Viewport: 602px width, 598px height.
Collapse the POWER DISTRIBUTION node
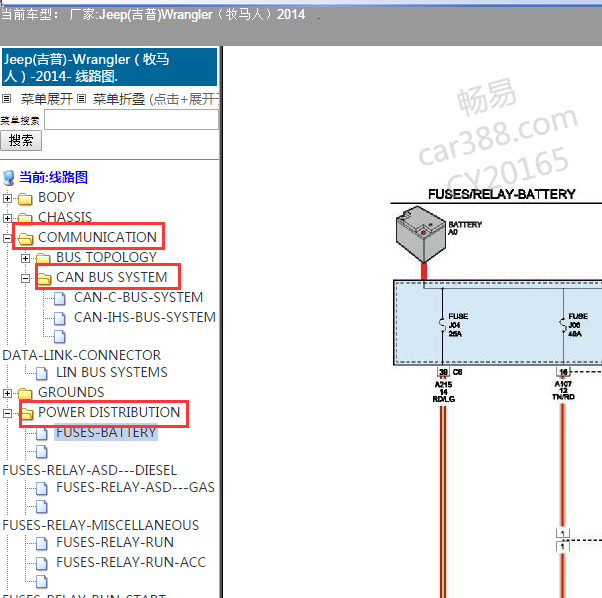(x=7, y=413)
